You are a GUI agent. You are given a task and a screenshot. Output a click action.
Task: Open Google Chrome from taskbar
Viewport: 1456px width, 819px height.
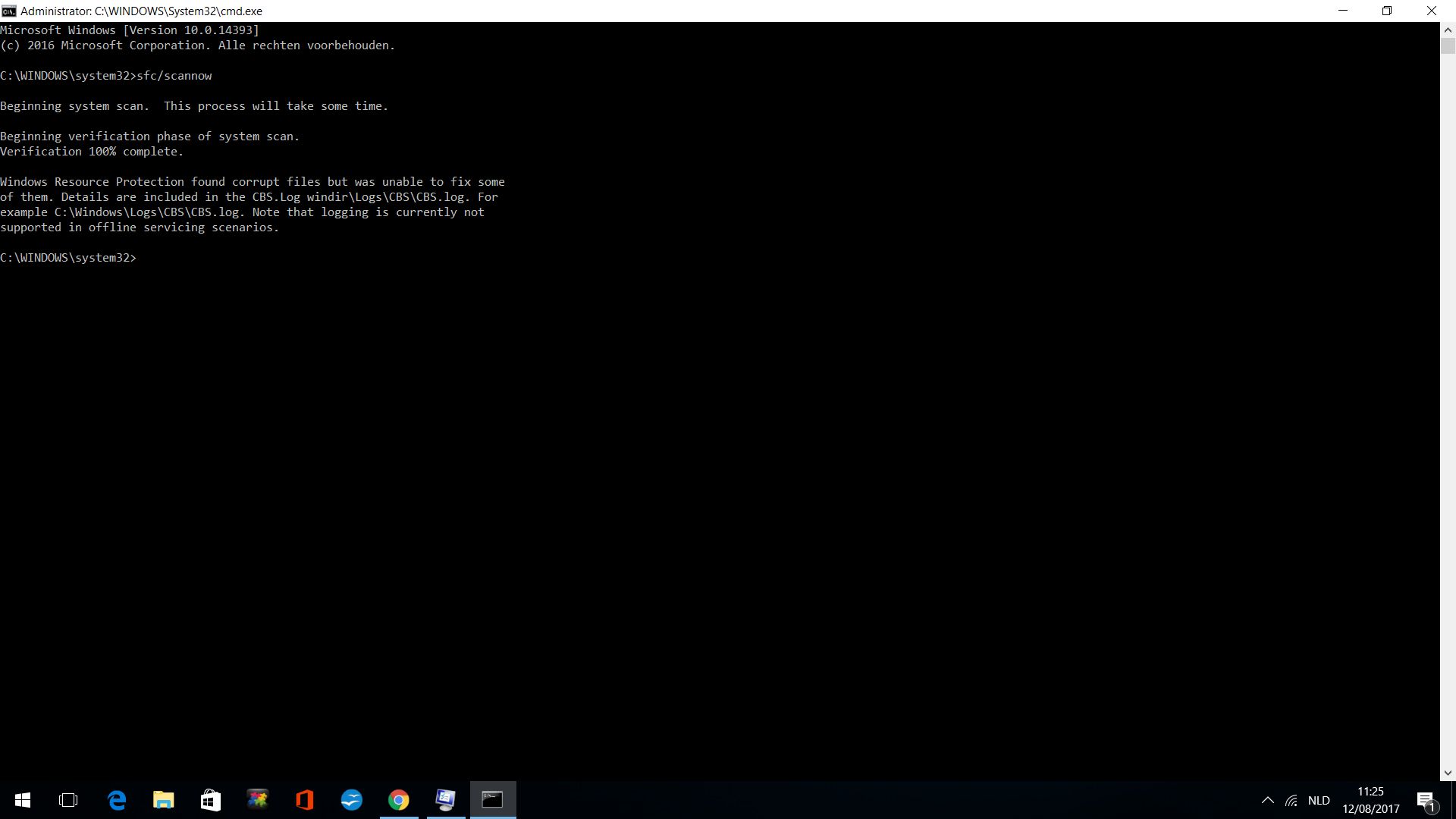pos(399,800)
